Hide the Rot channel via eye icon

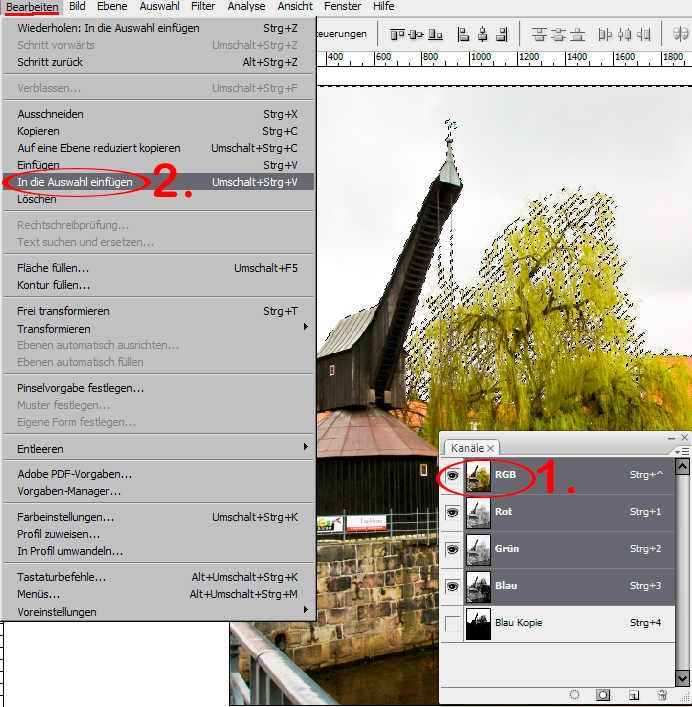click(x=452, y=513)
